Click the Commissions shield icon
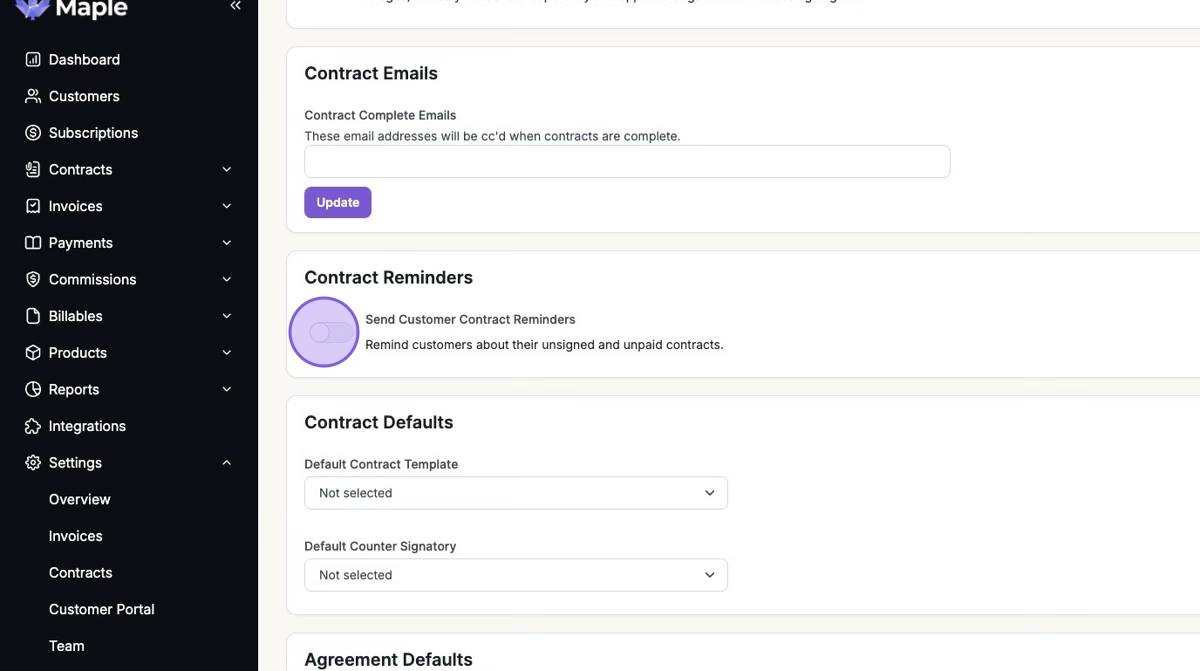Screen dimensions: 1200x671 click(33, 280)
